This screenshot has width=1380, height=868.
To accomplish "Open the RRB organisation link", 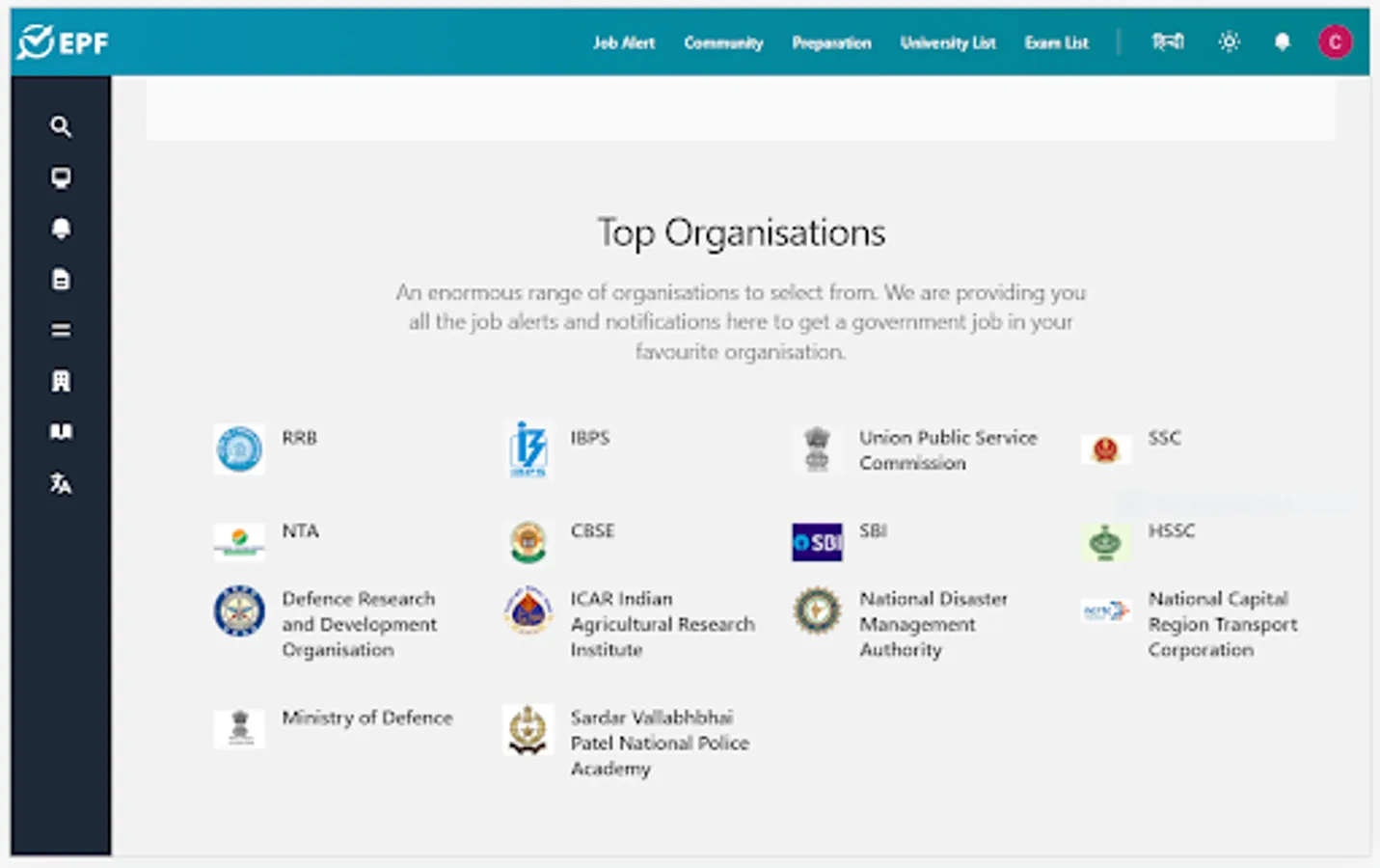I will pyautogui.click(x=300, y=438).
